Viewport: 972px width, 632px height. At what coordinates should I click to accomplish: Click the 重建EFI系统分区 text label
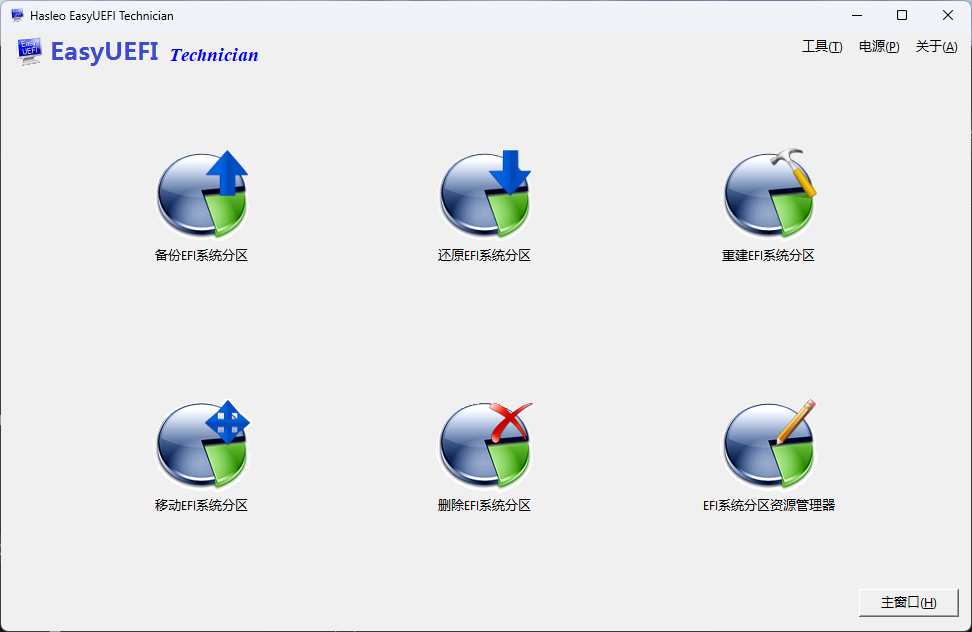coord(768,255)
